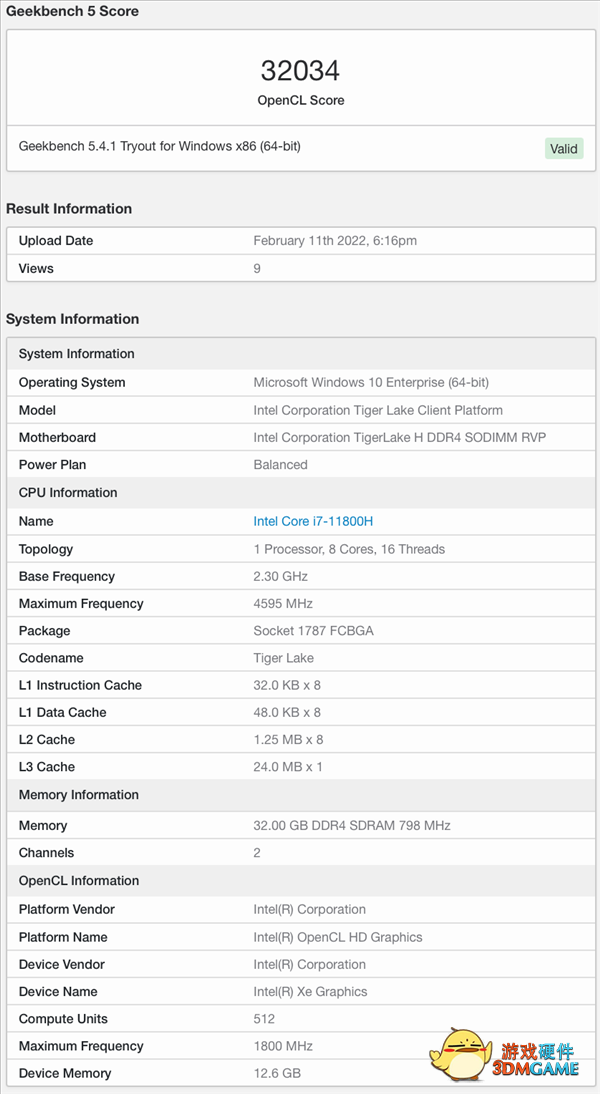Select Microsoft Windows 10 Enterprise (64-bit) value
Image resolution: width=600 pixels, height=1094 pixels.
click(x=371, y=382)
